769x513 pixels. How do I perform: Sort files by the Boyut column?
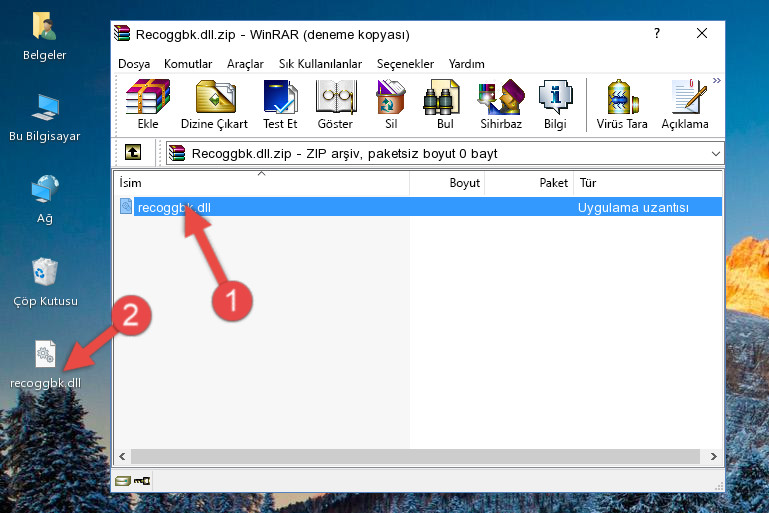click(447, 183)
